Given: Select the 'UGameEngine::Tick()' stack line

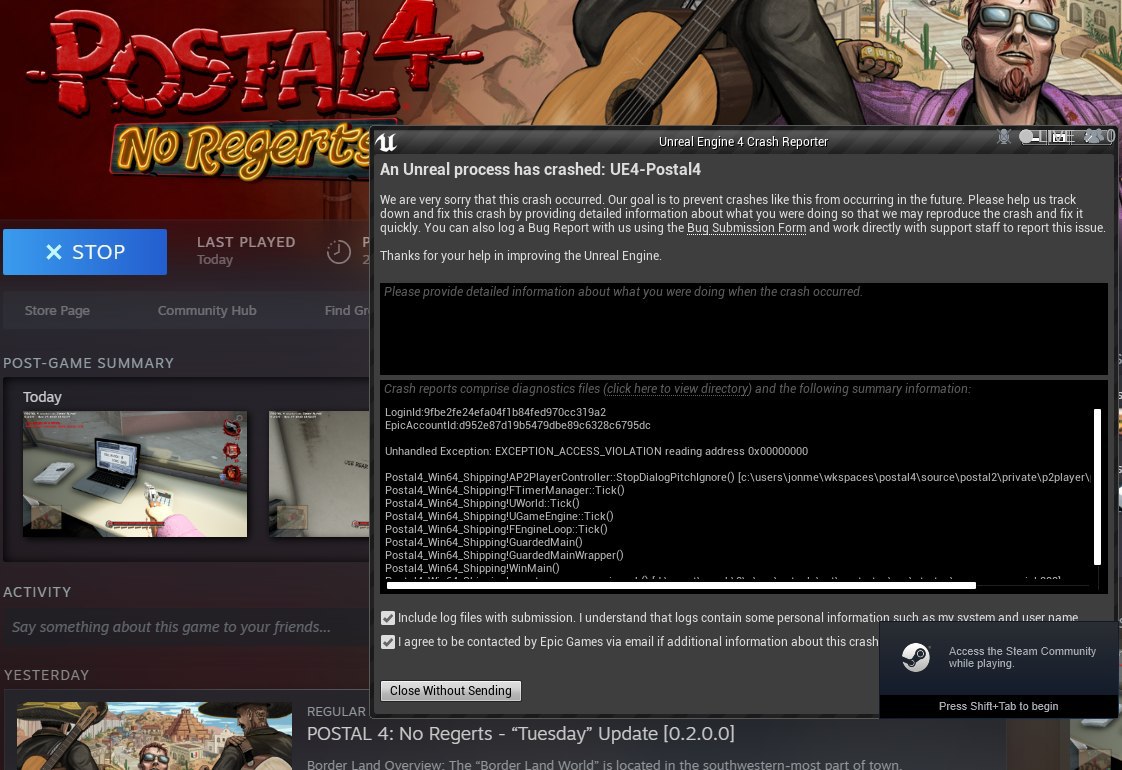Looking at the screenshot, I should (x=499, y=516).
